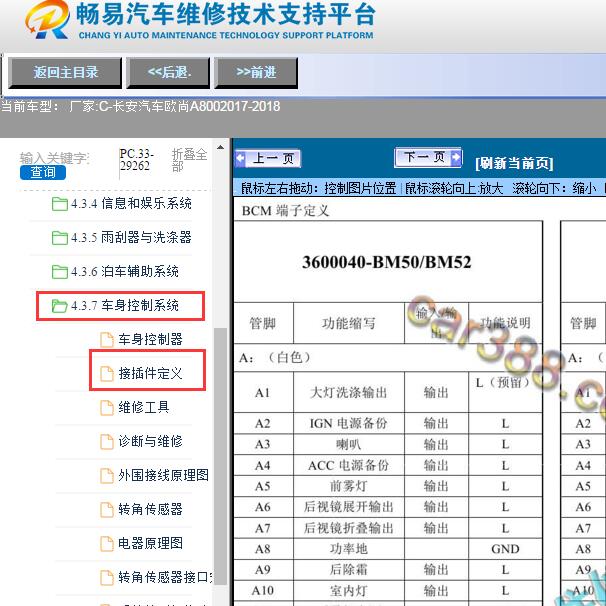Click cell 功率地 in row A8
The image size is (606, 606).
coord(349,549)
